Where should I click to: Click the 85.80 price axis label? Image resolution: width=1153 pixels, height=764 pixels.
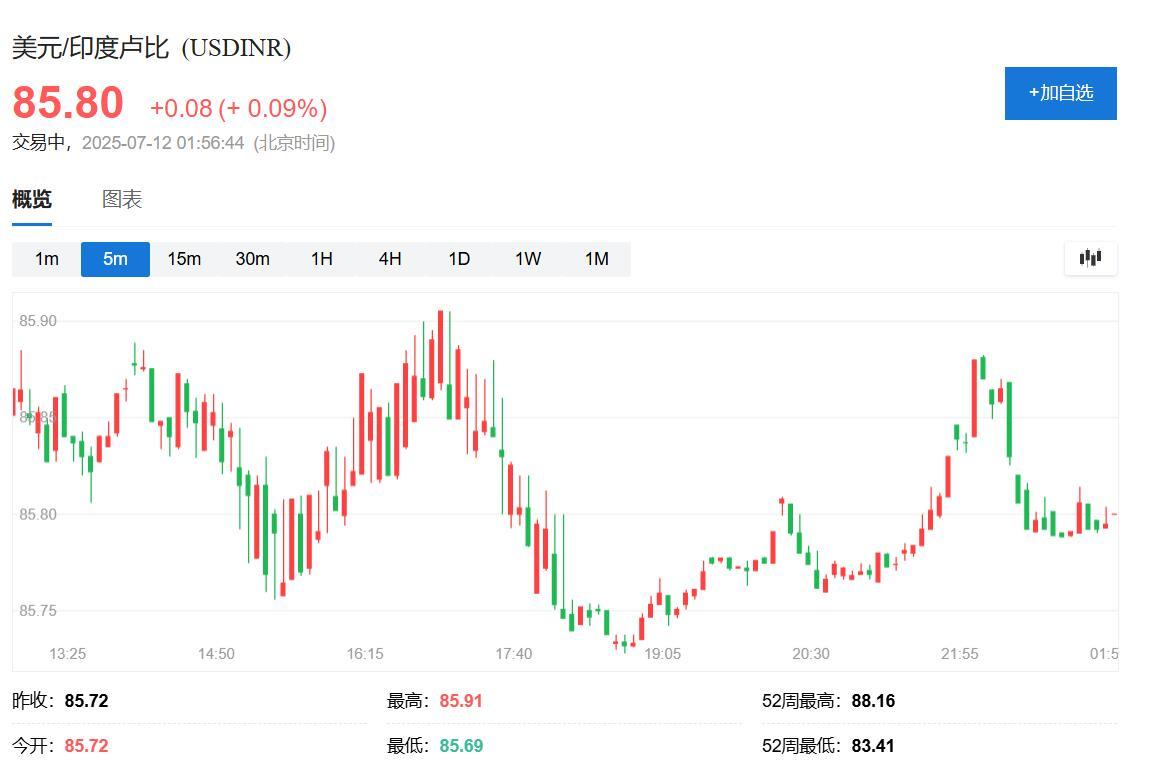click(x=38, y=514)
